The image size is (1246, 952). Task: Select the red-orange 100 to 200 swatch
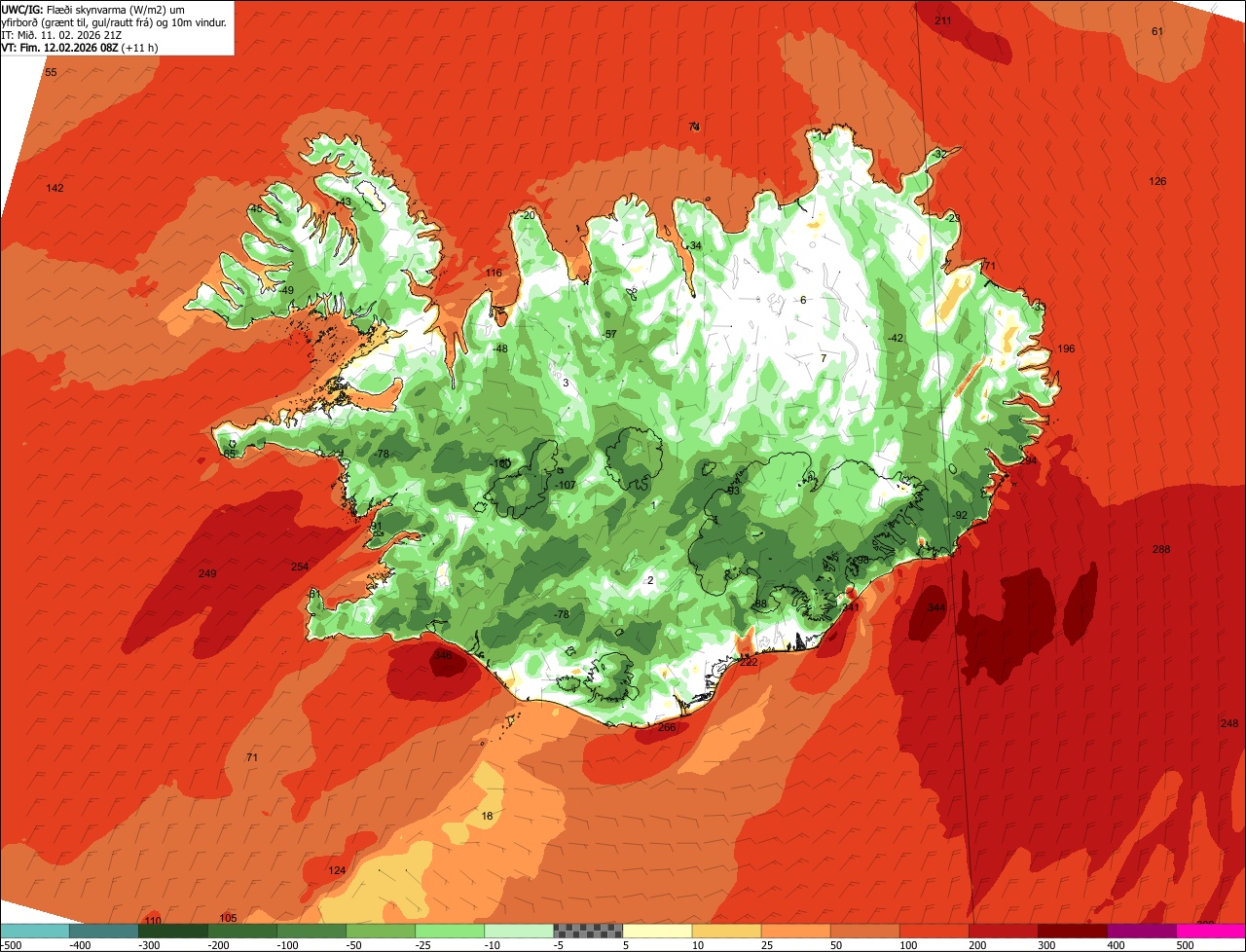934,931
